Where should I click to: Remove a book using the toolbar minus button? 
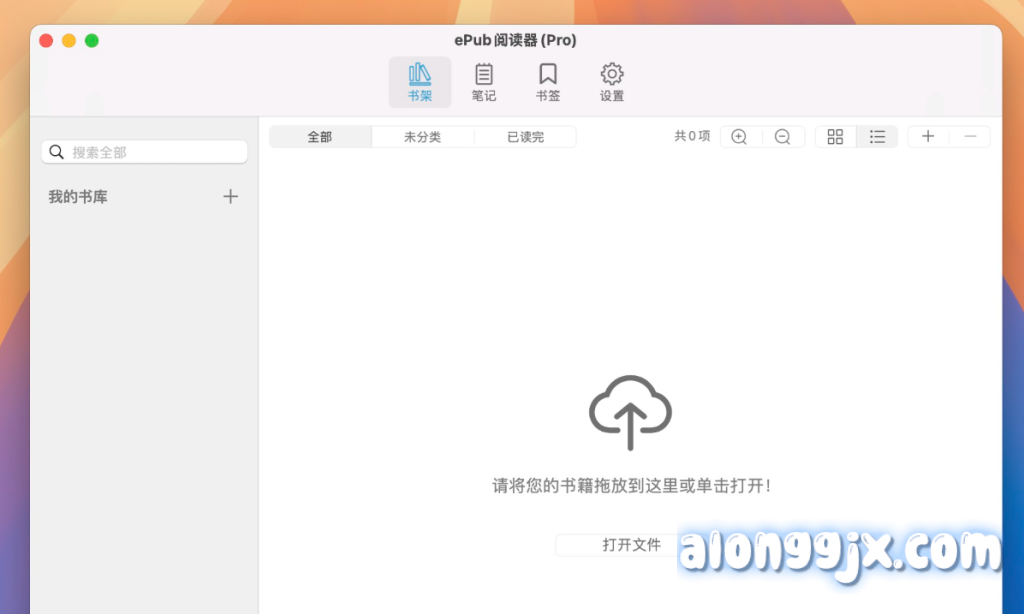tap(970, 137)
